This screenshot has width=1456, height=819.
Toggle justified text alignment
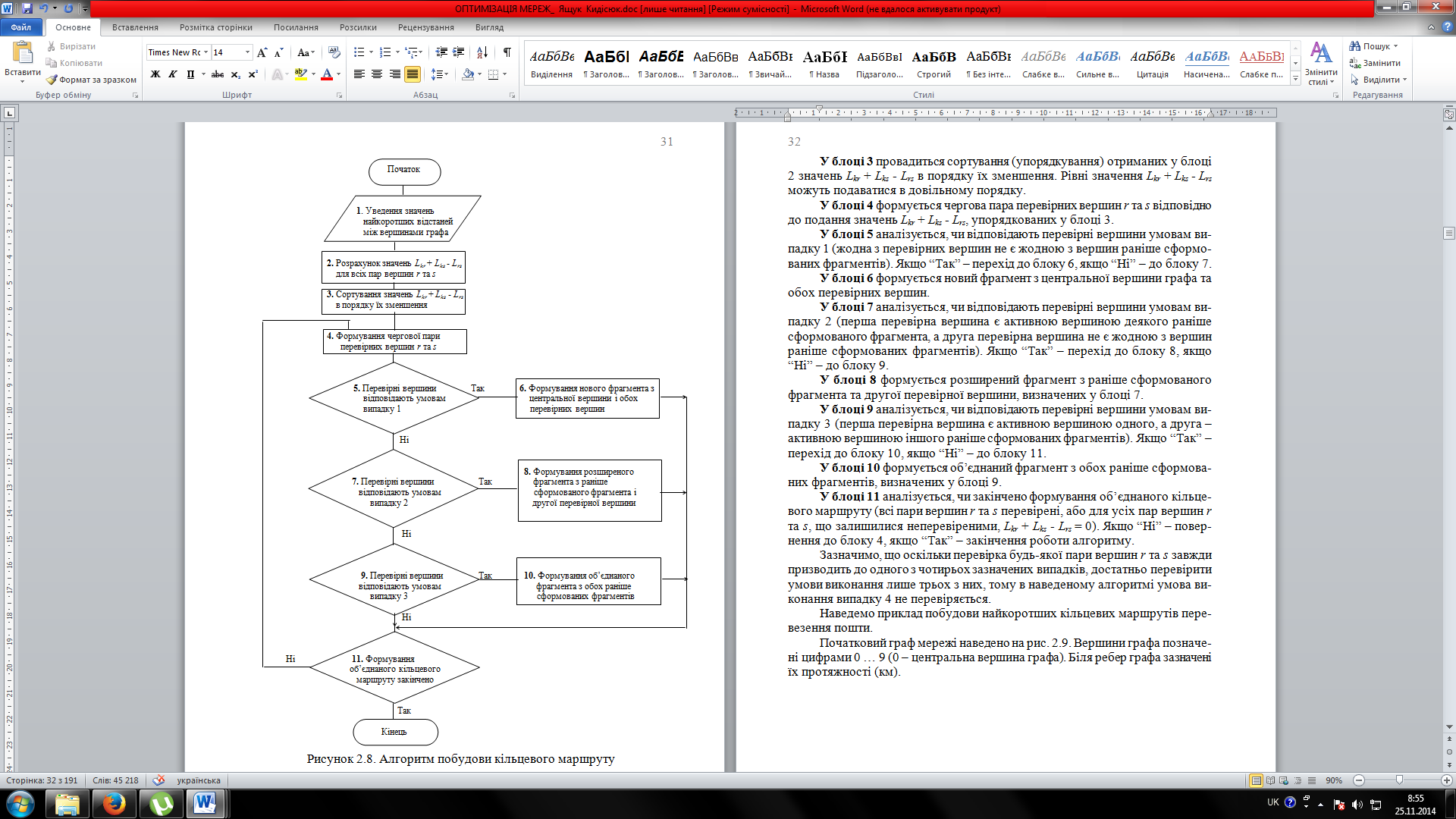point(413,74)
